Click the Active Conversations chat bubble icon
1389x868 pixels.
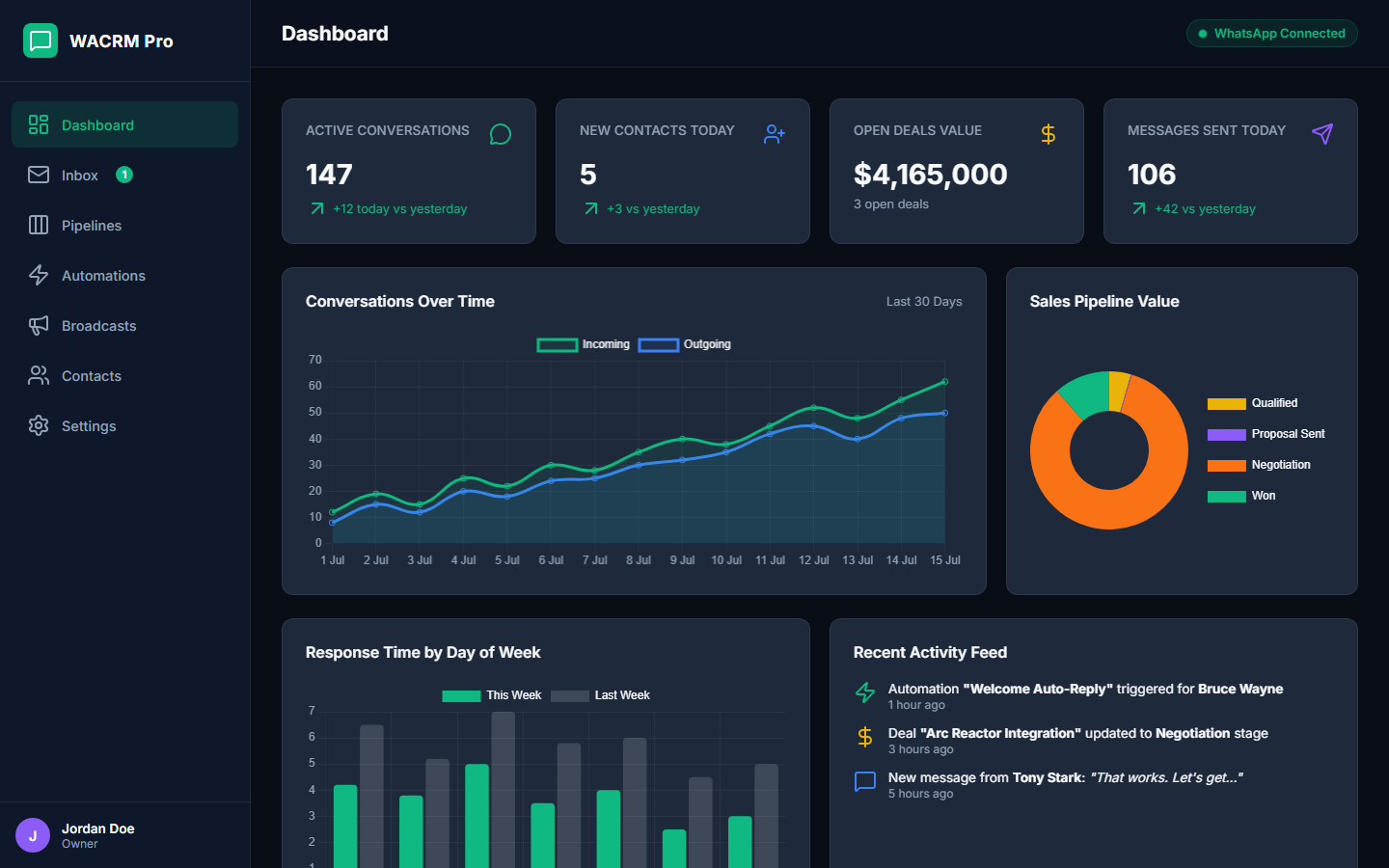click(x=501, y=134)
